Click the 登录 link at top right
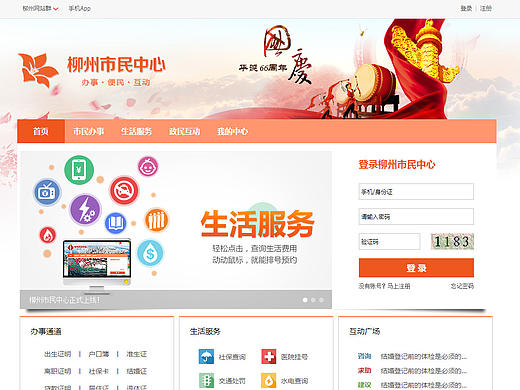Image resolution: width=520 pixels, height=390 pixels. pyautogui.click(x=466, y=8)
